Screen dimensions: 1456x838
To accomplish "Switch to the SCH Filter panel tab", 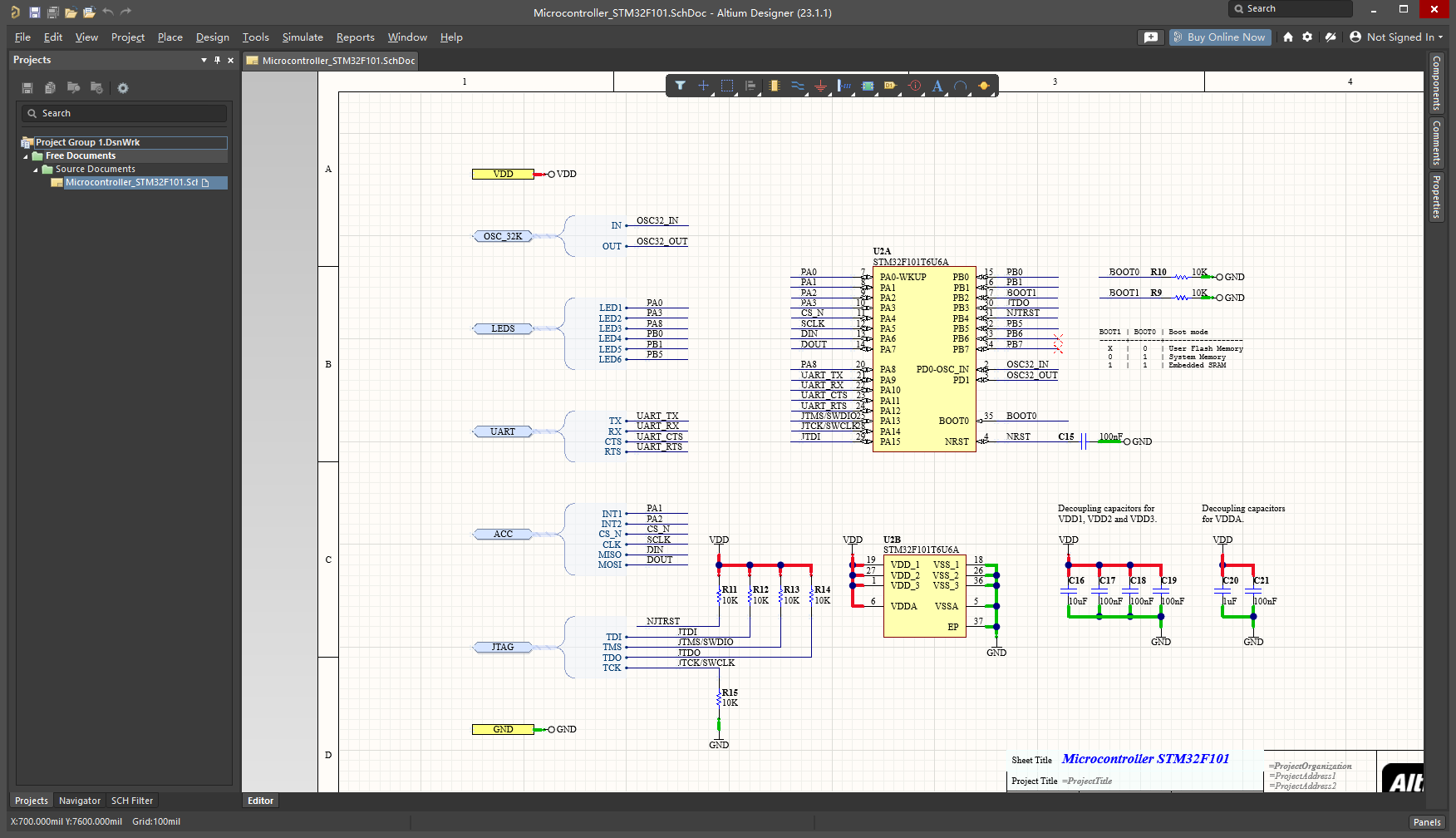I will point(132,801).
